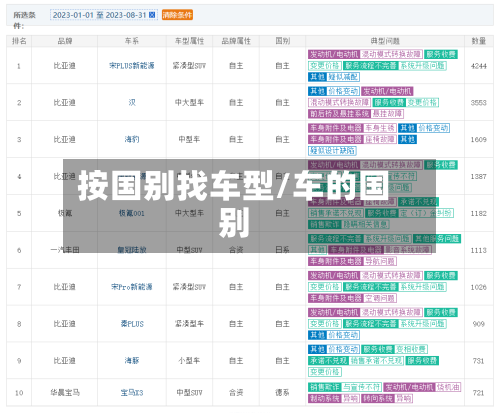The image size is (500, 413).
Task: Click the 品牌 column header
Action: point(65,41)
